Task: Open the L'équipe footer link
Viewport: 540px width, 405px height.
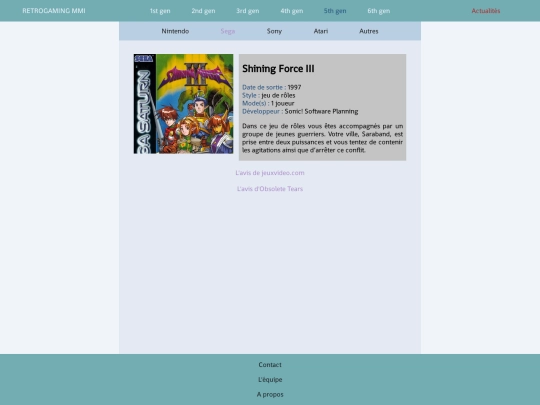Action: (x=270, y=380)
